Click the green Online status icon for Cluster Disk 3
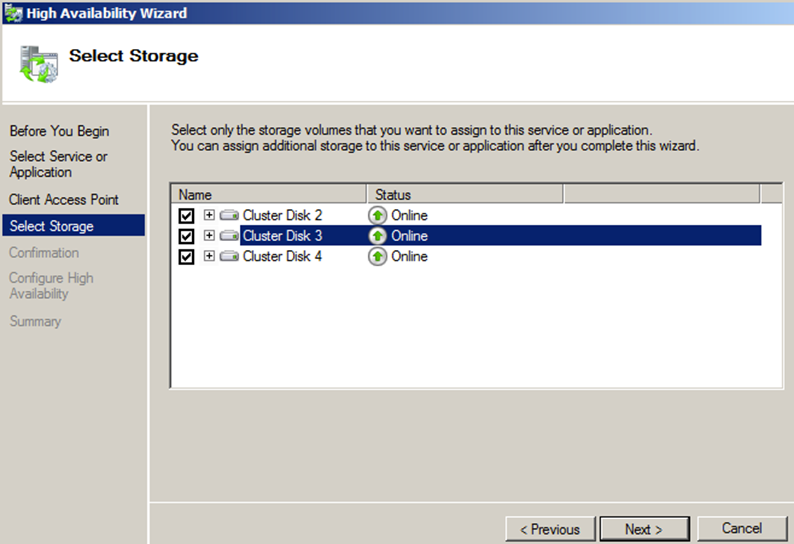 coord(378,236)
